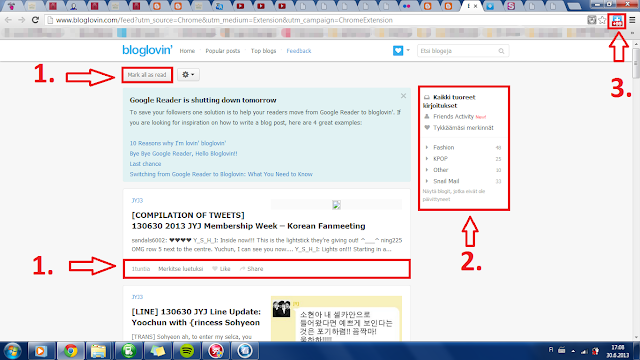Select Kaikki tuoreet kirjoitukset in sidebar
Viewport: 640px width, 360px height.
[449, 101]
